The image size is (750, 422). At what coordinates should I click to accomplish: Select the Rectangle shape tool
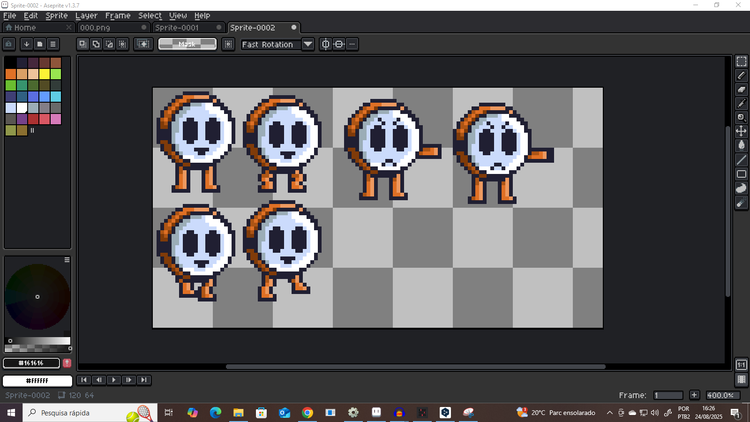click(741, 174)
